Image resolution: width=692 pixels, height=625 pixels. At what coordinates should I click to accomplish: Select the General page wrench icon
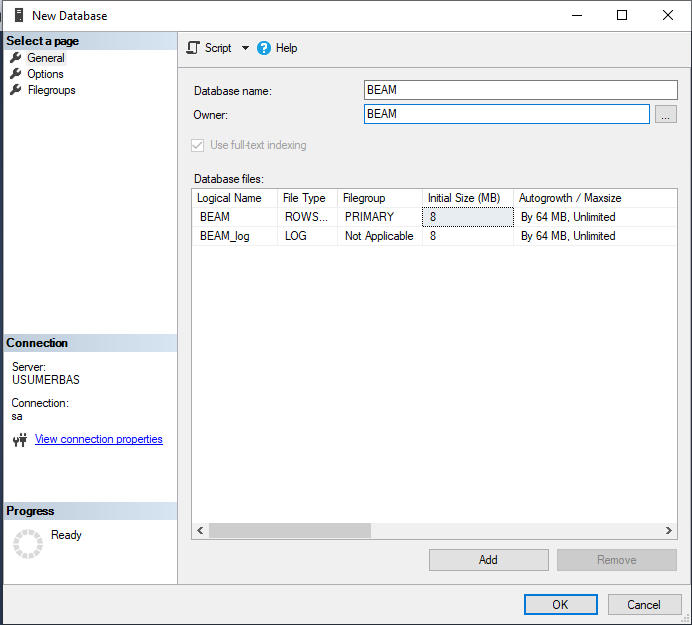[16, 58]
